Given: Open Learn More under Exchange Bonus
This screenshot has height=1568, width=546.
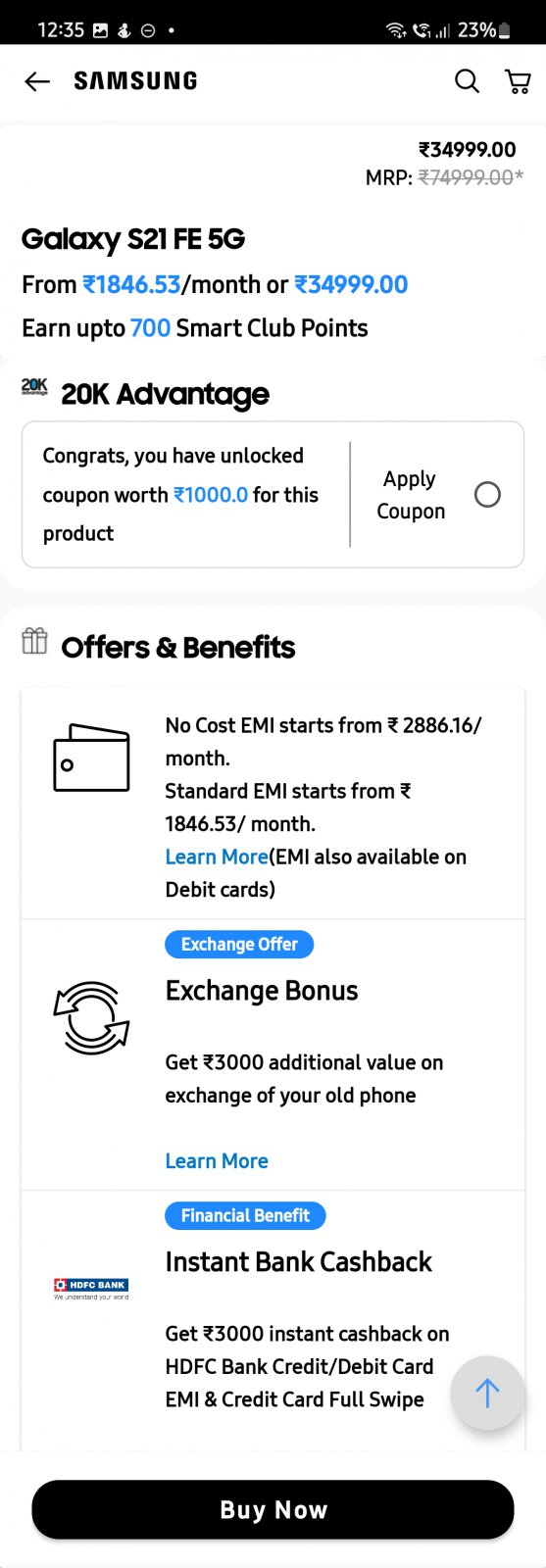Looking at the screenshot, I should (217, 1160).
